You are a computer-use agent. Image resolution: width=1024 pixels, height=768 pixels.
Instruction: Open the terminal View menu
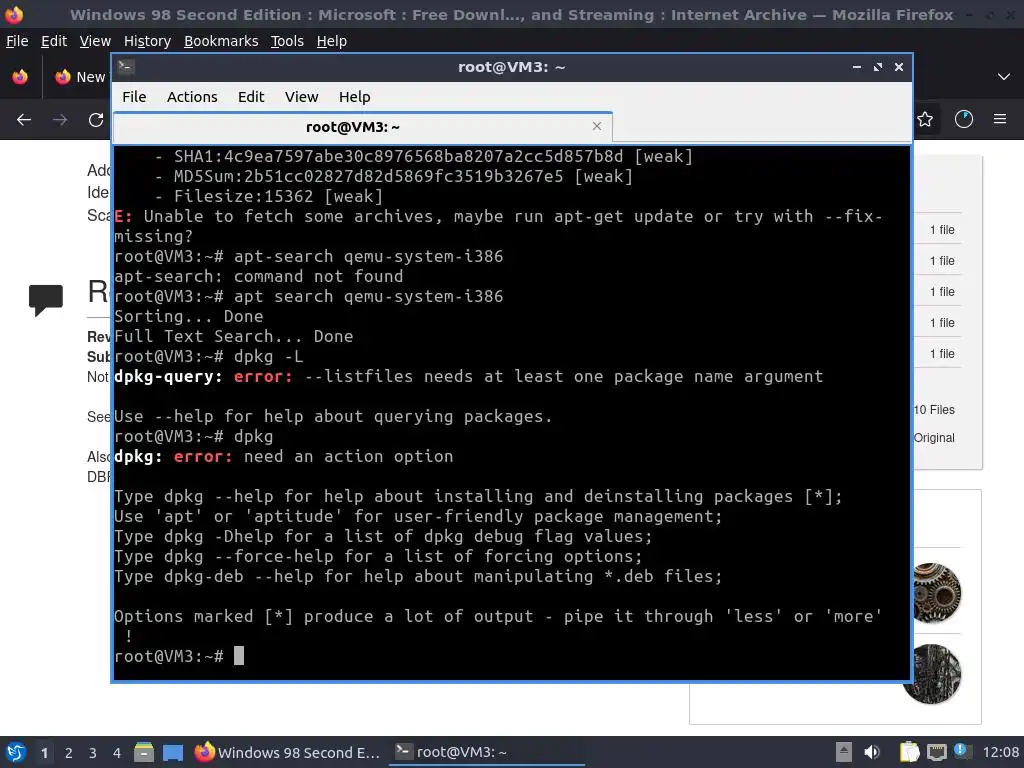coord(301,97)
